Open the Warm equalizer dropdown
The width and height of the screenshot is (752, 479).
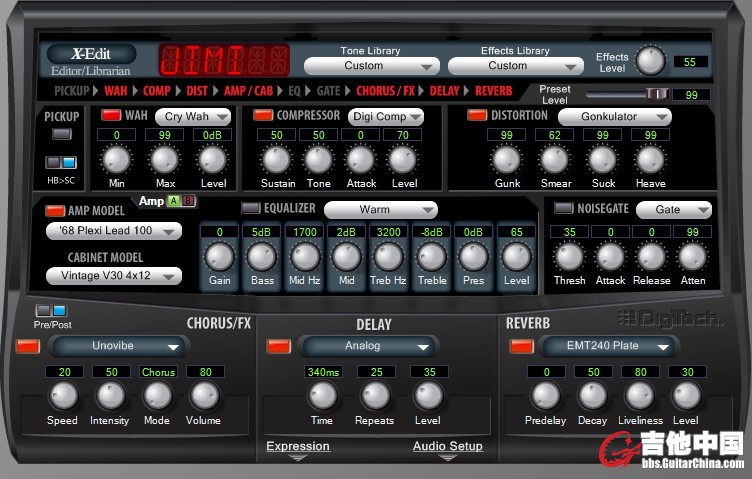pyautogui.click(x=381, y=210)
